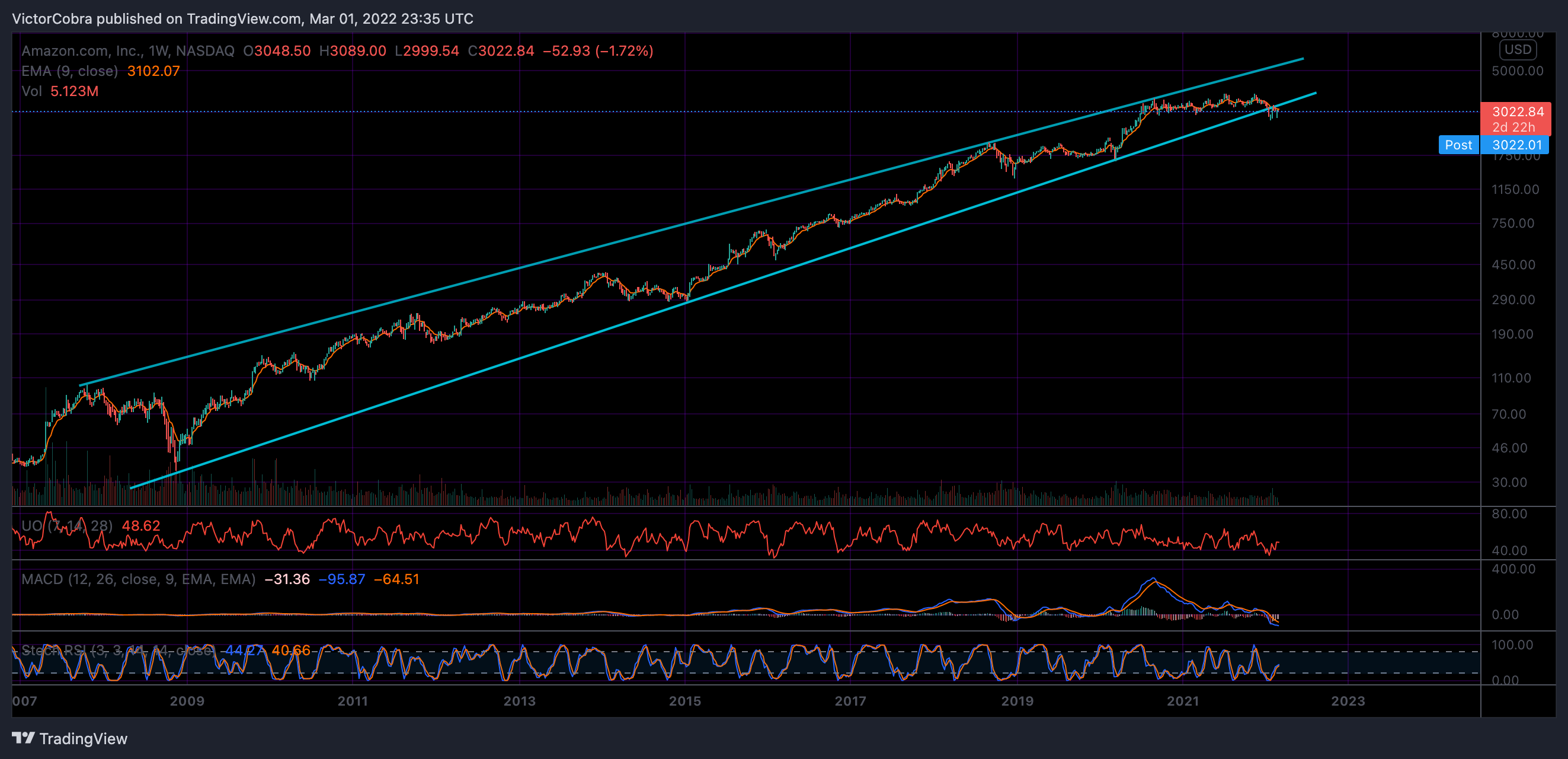Click the 100.00 label on Stoch RSI axis
The height and width of the screenshot is (759, 1568).
[1512, 645]
